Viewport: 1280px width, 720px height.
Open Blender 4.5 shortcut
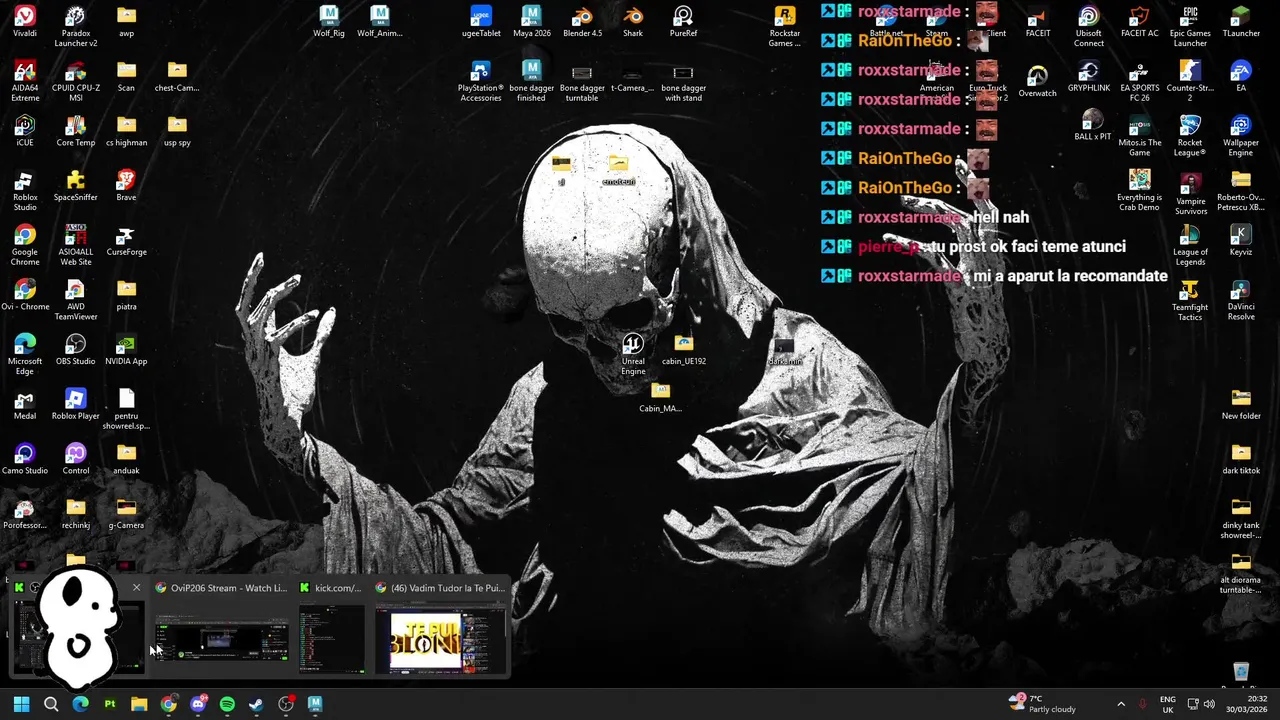click(582, 22)
